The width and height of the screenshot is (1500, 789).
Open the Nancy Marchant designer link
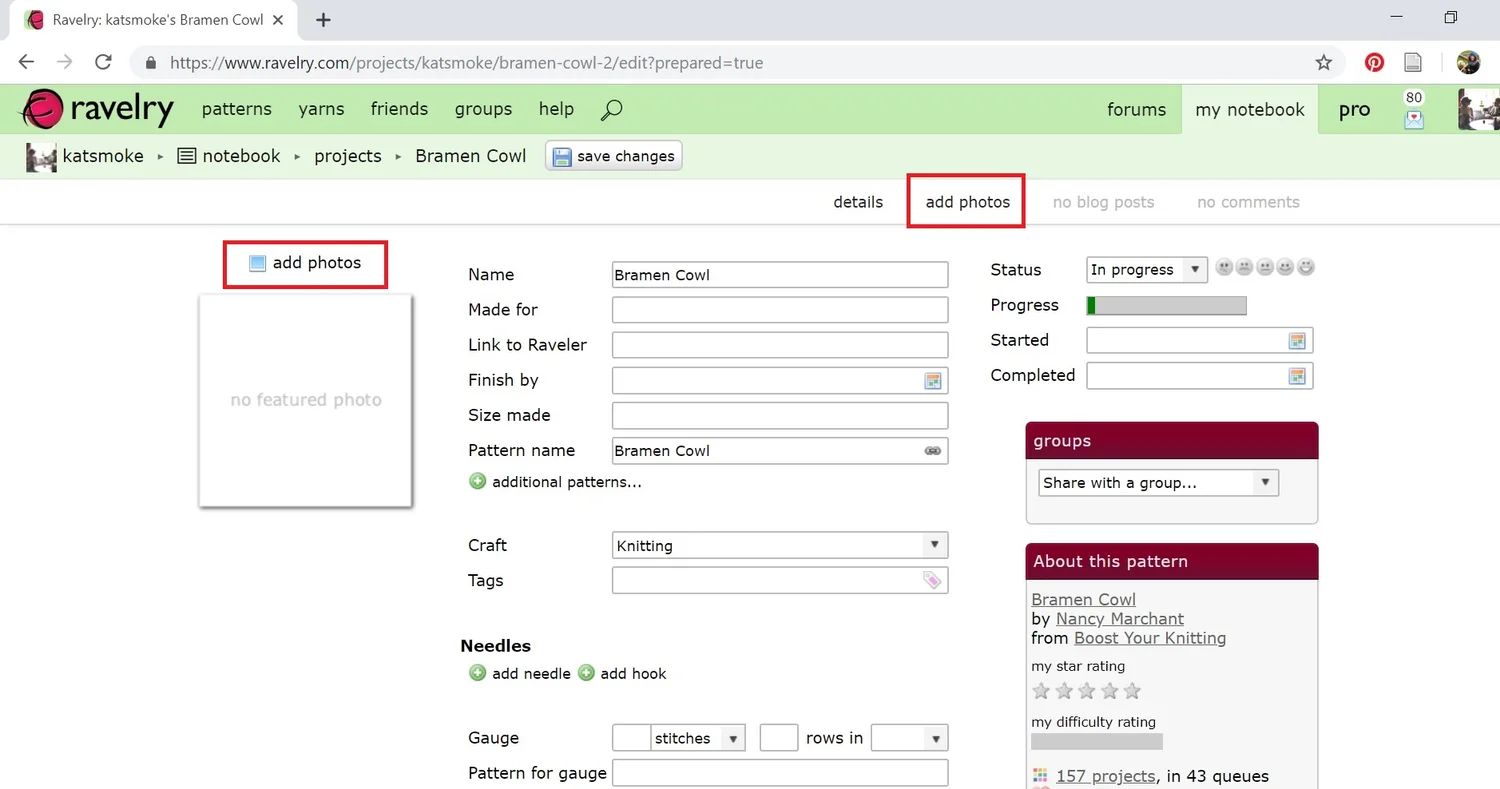1120,619
